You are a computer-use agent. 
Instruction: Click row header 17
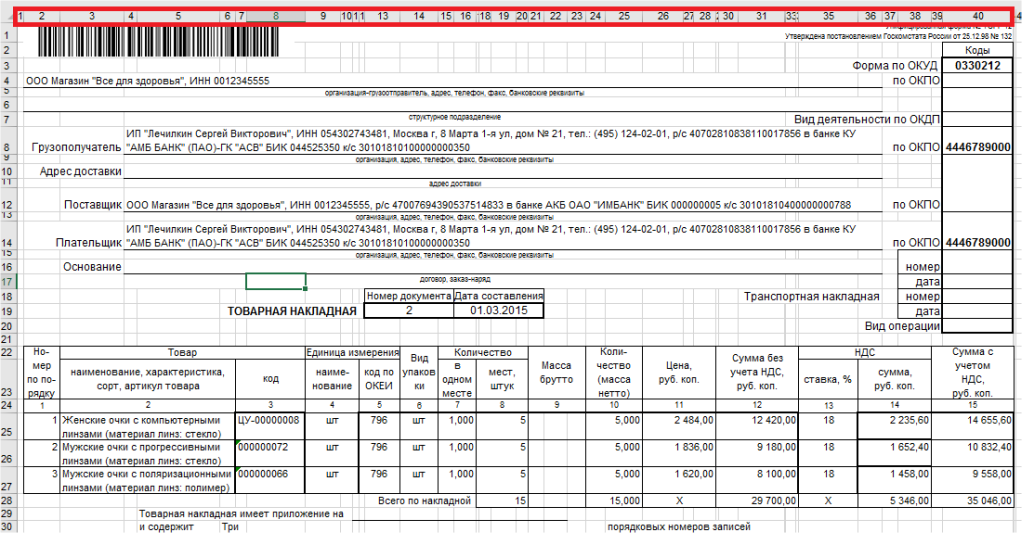[x=7, y=281]
